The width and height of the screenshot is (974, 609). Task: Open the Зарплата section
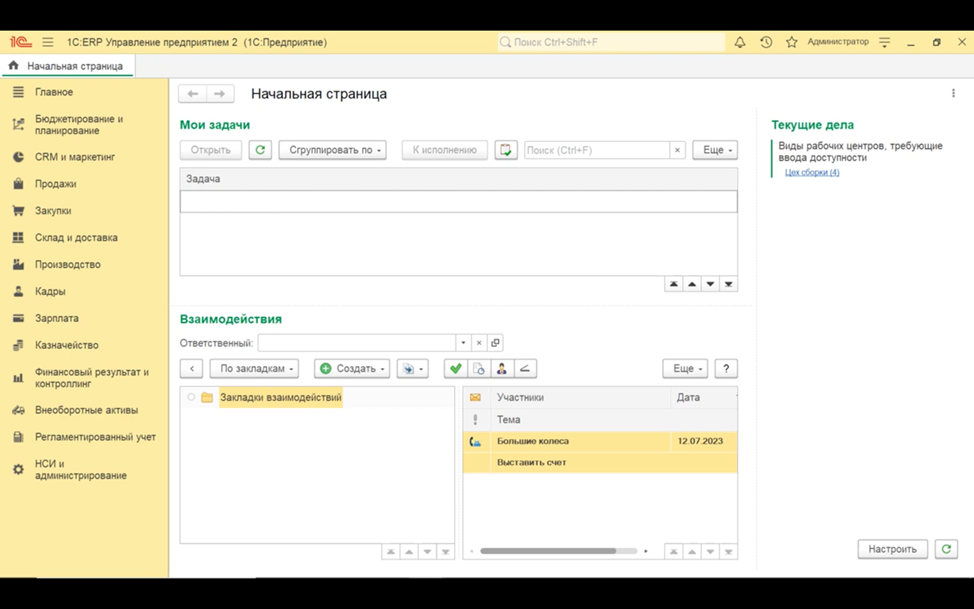coord(57,318)
